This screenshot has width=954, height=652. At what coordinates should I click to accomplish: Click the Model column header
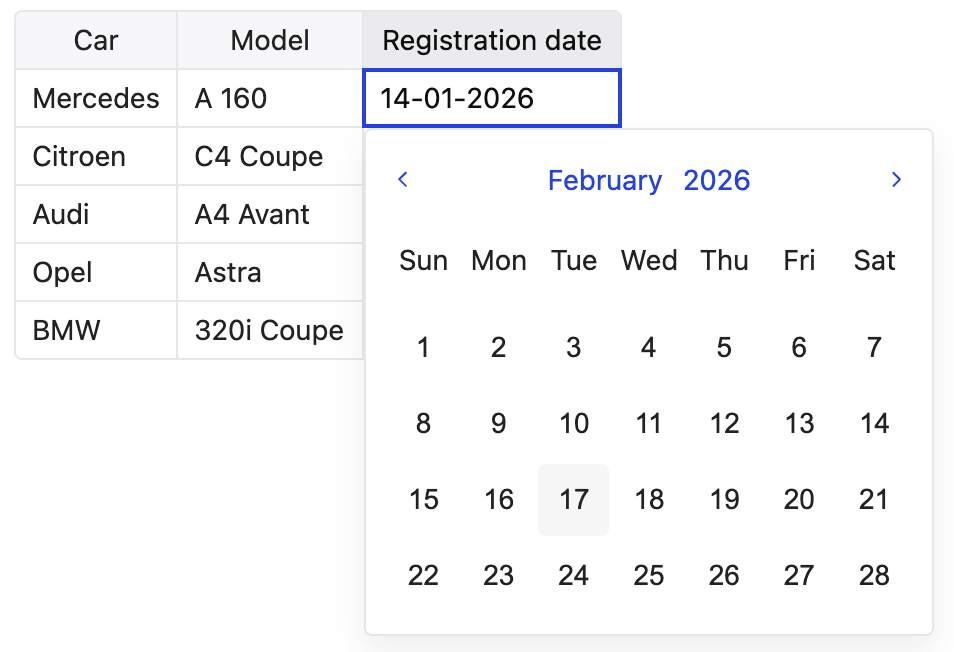coord(270,41)
